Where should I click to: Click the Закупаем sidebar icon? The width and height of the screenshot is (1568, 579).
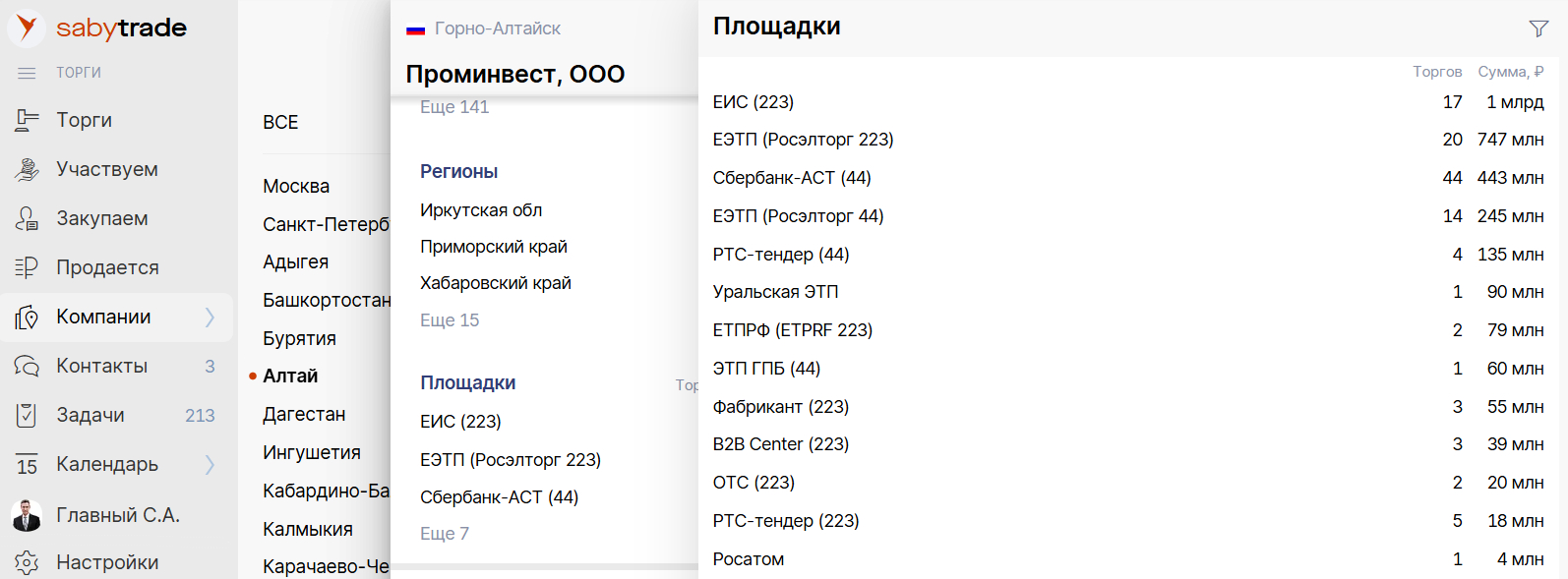click(27, 218)
